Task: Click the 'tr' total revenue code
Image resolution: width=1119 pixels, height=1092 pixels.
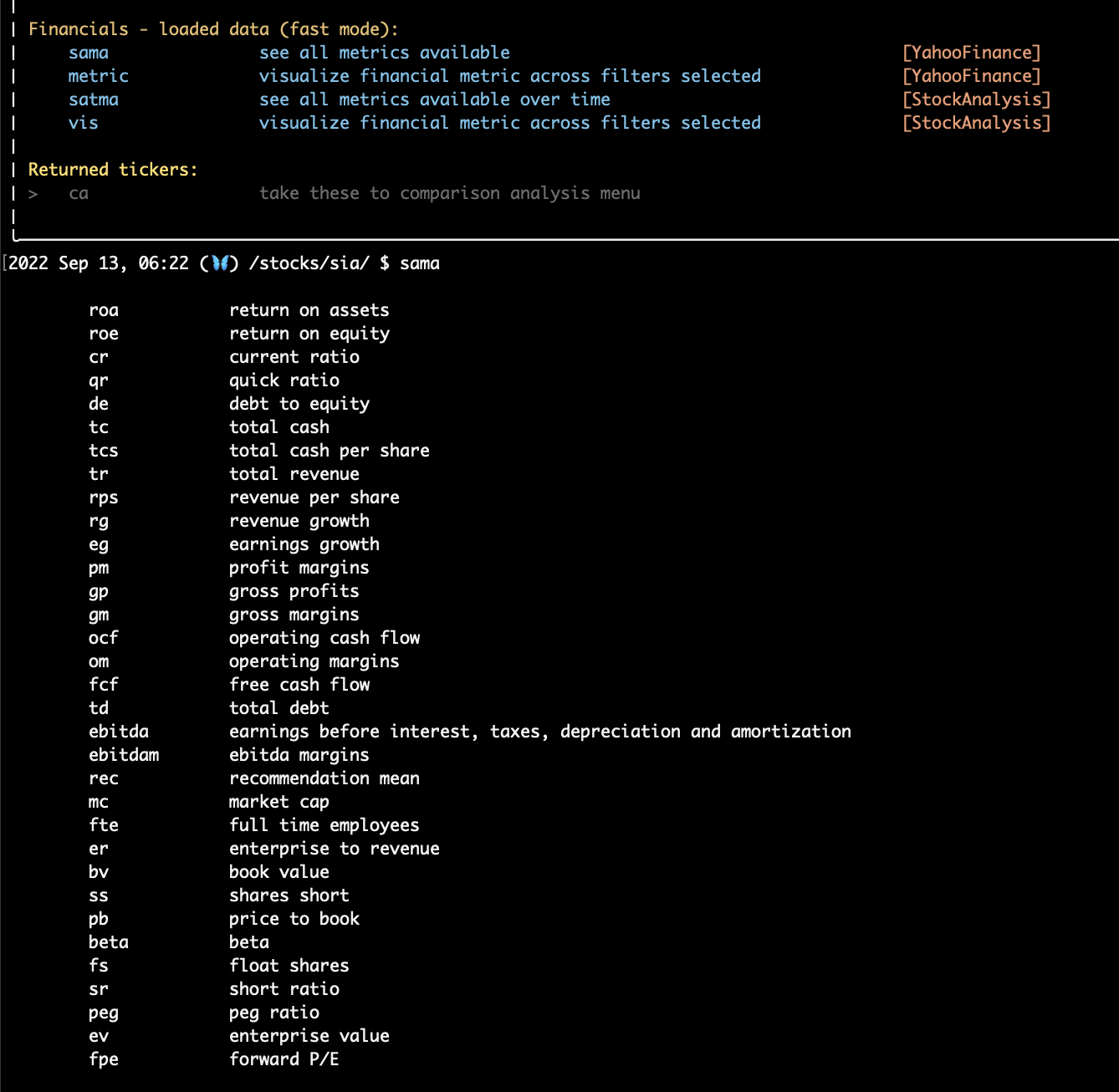Action: [x=99, y=474]
